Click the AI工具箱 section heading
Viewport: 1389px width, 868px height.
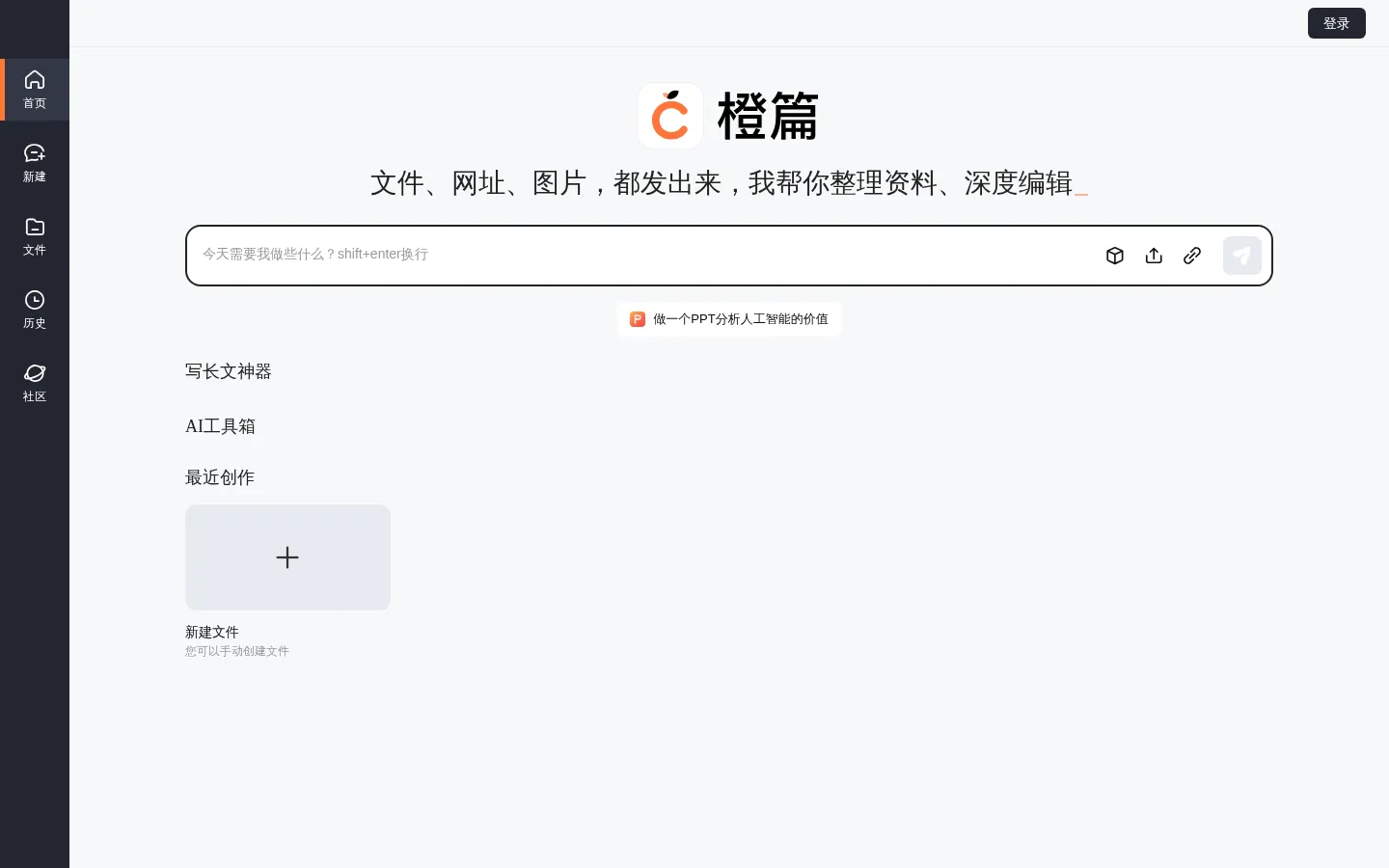pyautogui.click(x=220, y=426)
